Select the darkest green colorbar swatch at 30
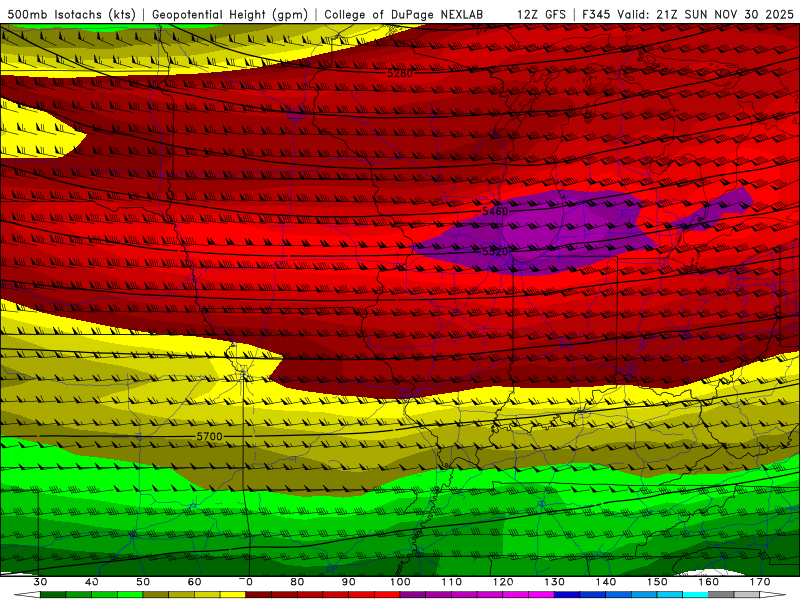The width and height of the screenshot is (800, 600). pos(53,595)
